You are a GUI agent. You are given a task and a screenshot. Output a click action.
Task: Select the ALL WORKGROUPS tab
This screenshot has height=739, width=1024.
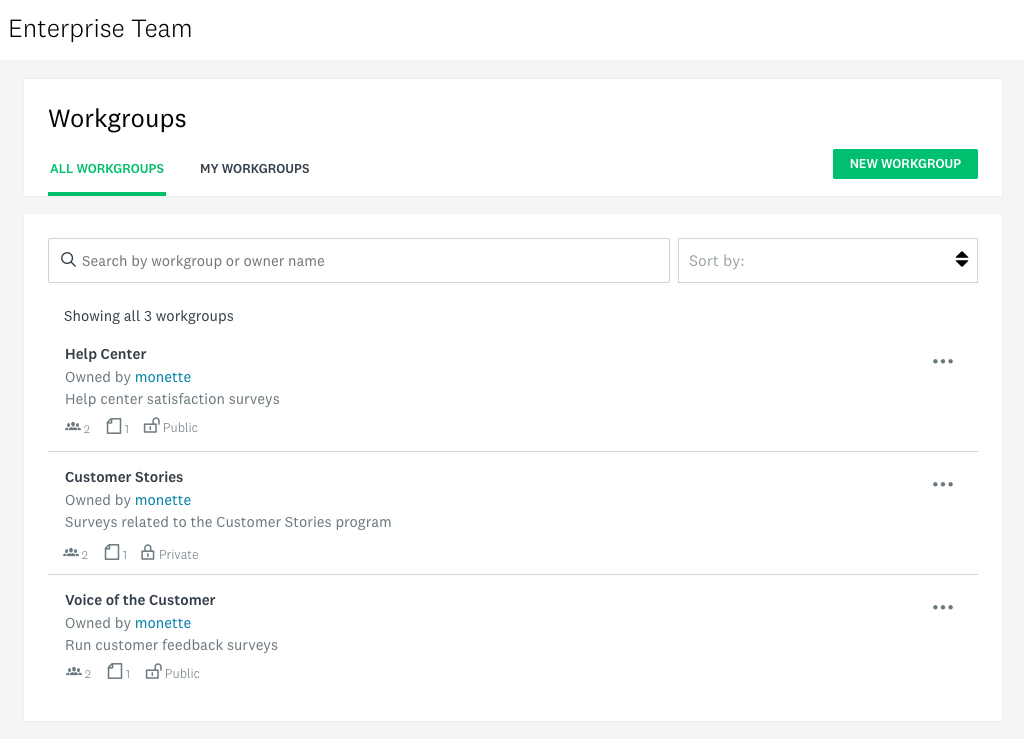pos(107,168)
